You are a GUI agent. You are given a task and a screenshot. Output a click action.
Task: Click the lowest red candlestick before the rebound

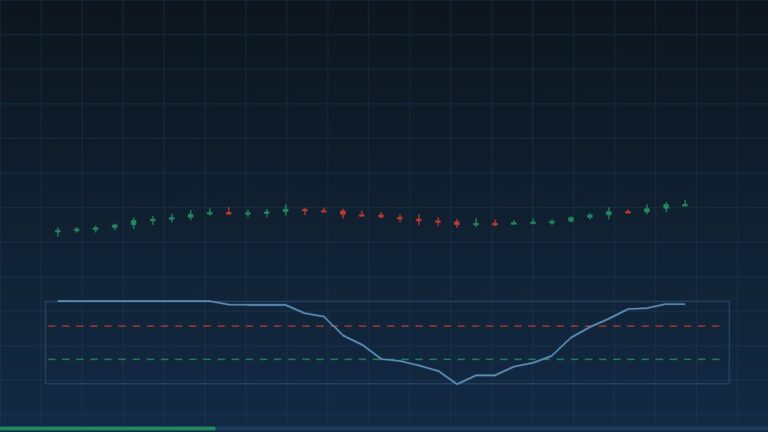pos(457,223)
